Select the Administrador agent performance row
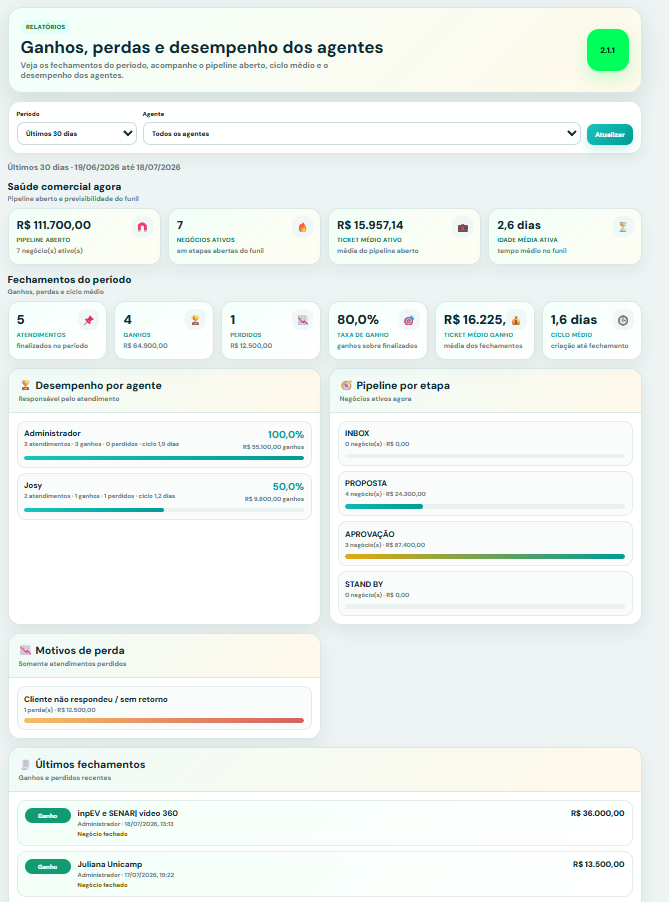This screenshot has height=902, width=669. pyautogui.click(x=165, y=445)
